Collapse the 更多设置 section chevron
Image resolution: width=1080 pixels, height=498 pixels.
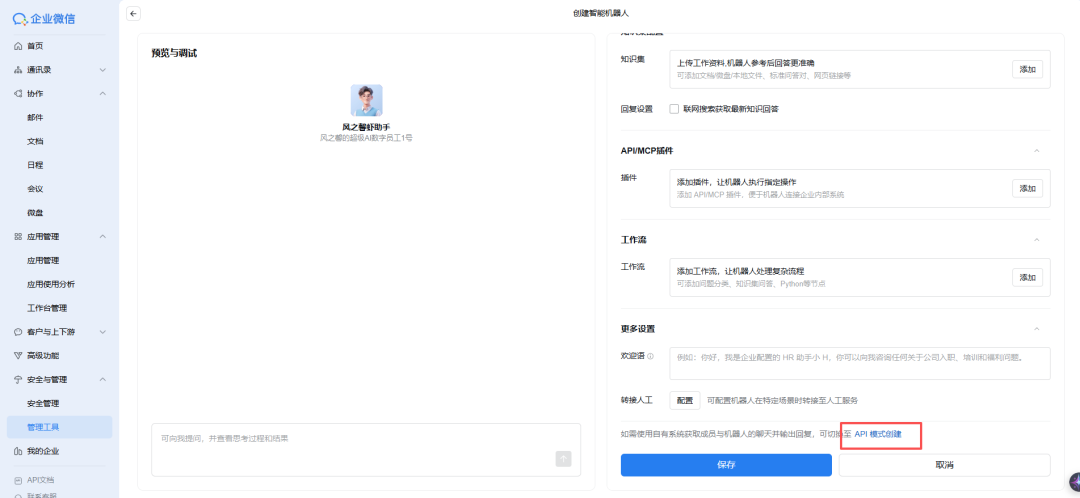point(1037,329)
